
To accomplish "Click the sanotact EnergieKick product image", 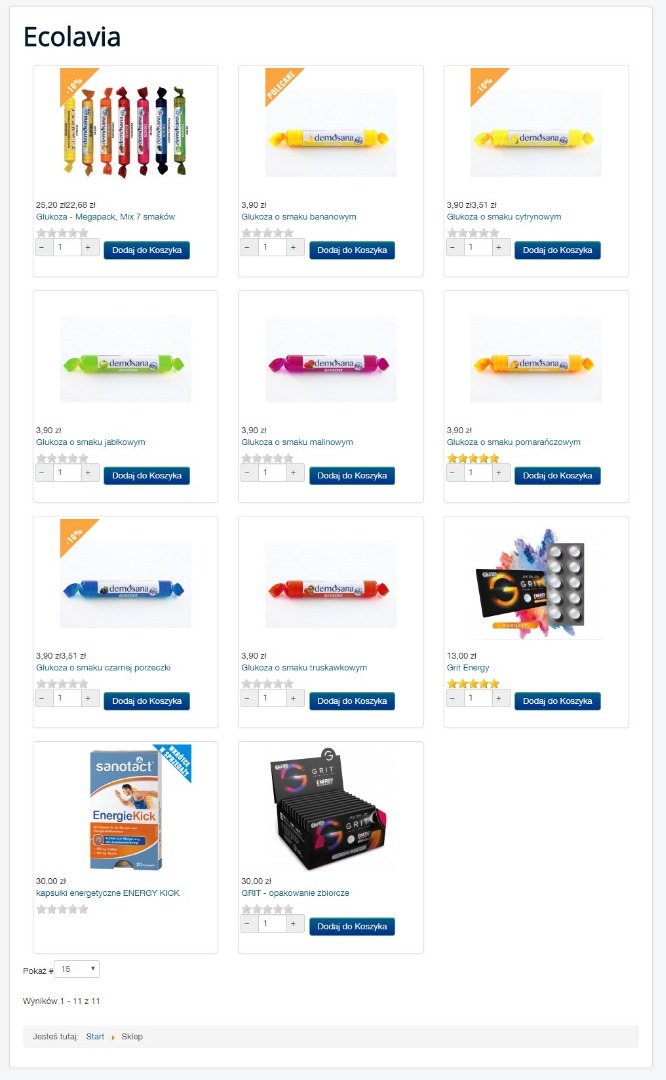I will click(126, 810).
